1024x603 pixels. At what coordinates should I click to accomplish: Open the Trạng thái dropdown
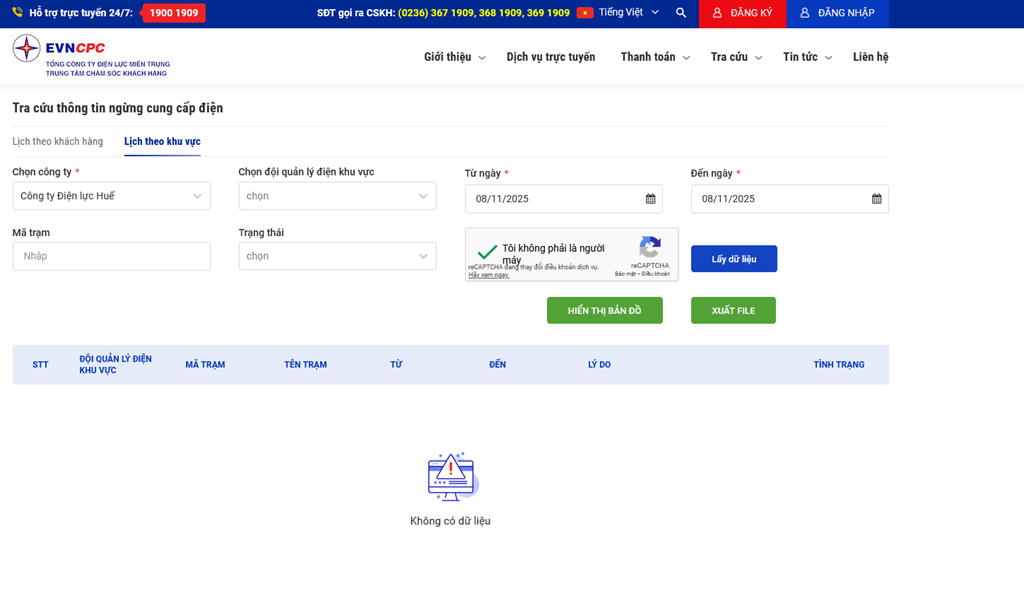click(337, 256)
